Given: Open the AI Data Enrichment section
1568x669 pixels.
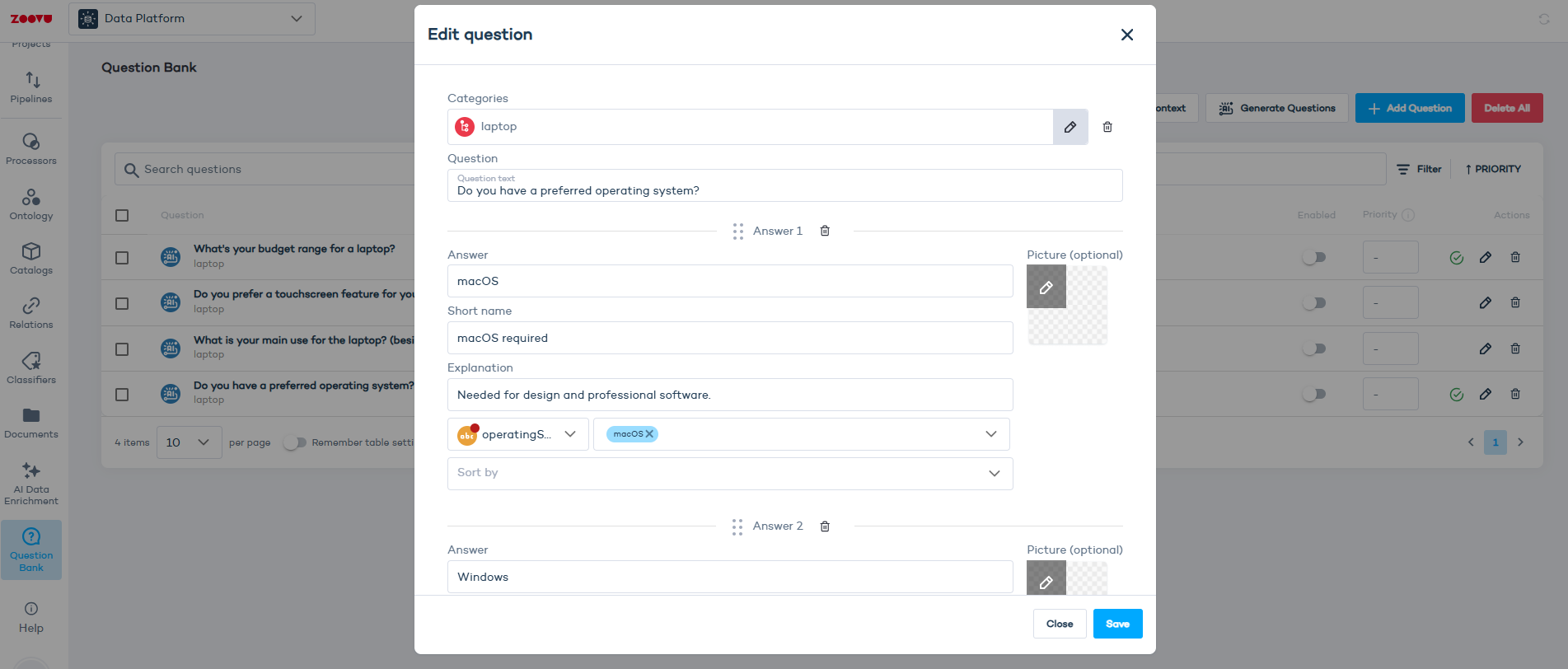Looking at the screenshot, I should point(30,483).
